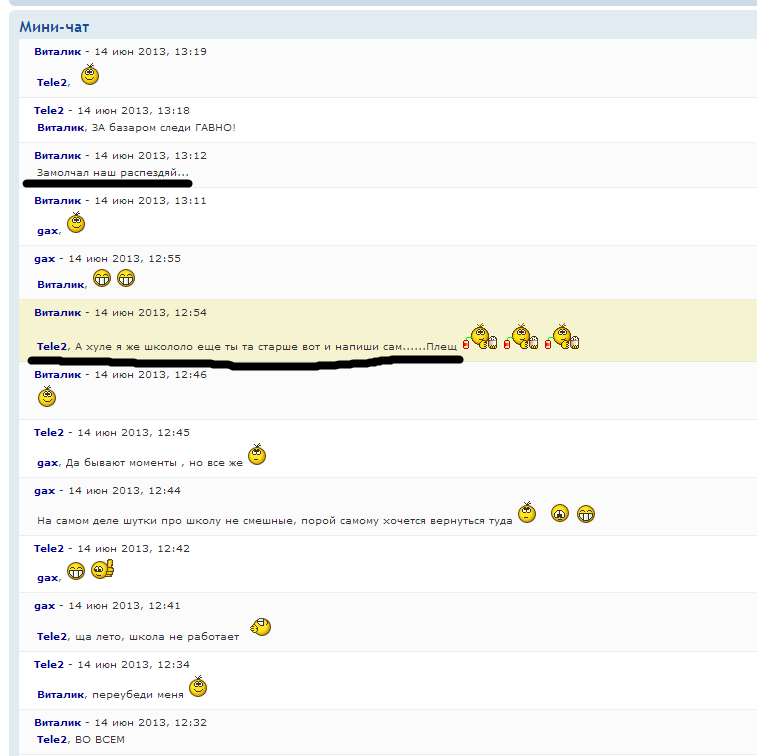Open author Tele2's profile from the 12:34 post

coord(49,664)
